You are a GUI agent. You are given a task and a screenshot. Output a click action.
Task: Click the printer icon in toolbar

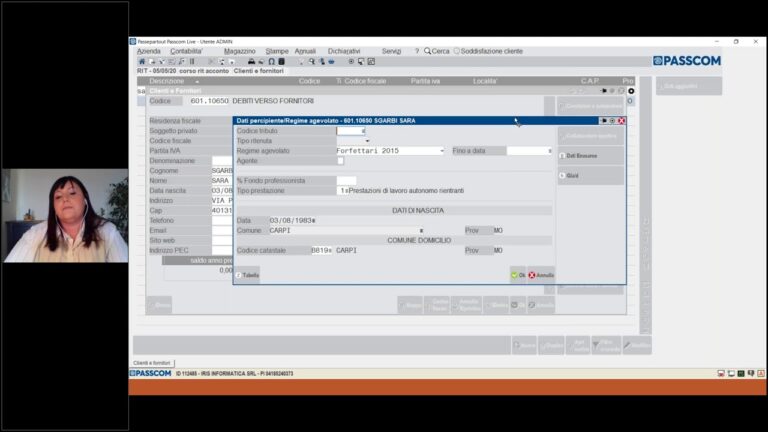[x=251, y=62]
